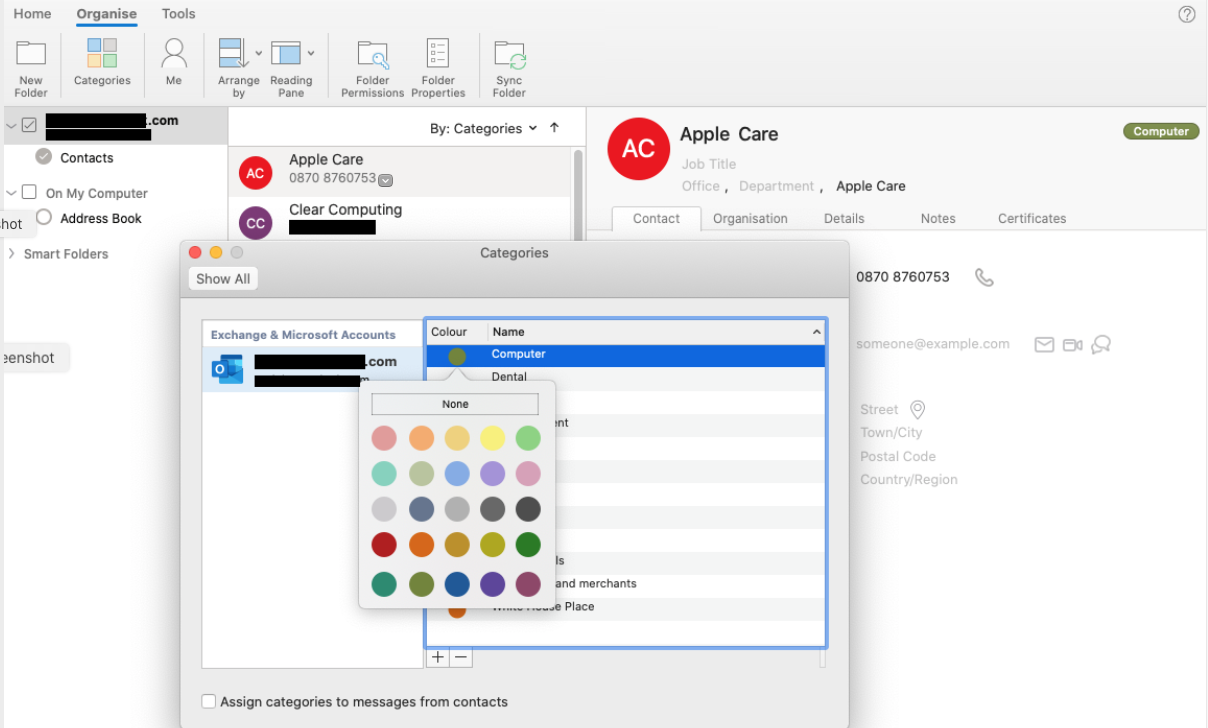Viewport: 1208px width, 728px height.
Task: Open the Categories ribbon button
Action: (102, 62)
